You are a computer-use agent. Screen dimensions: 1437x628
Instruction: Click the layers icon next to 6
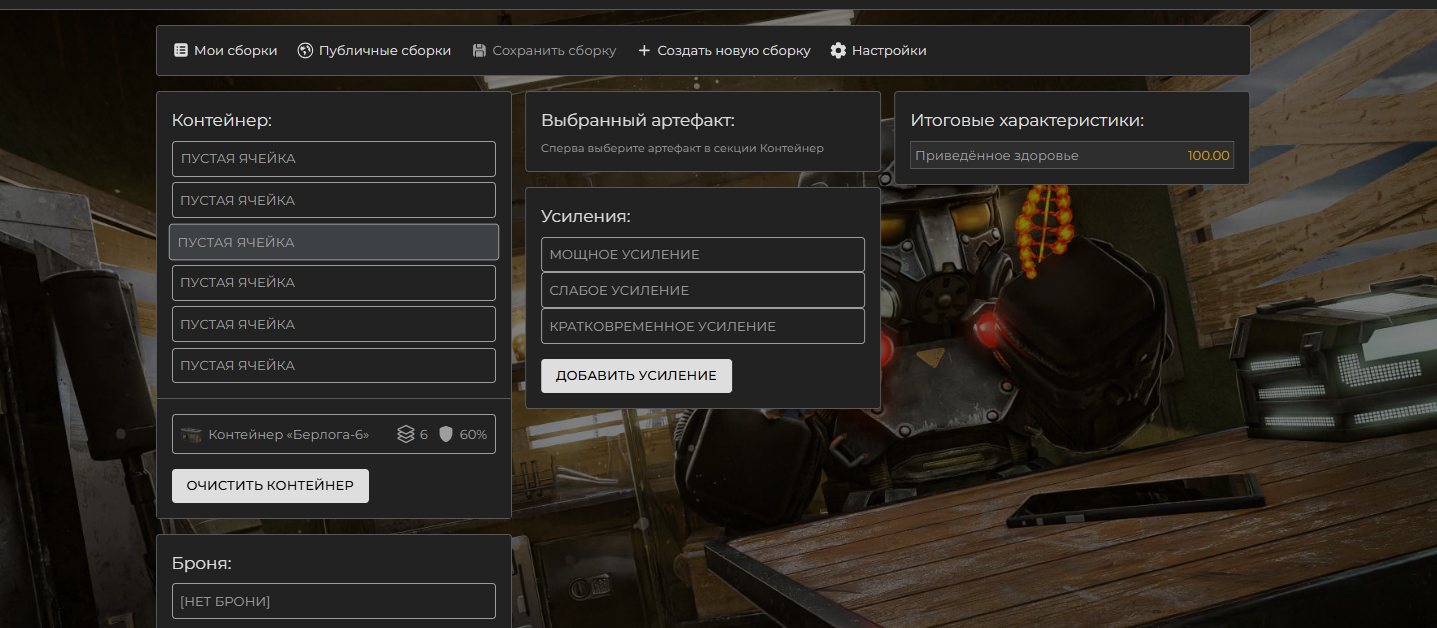[x=405, y=434]
